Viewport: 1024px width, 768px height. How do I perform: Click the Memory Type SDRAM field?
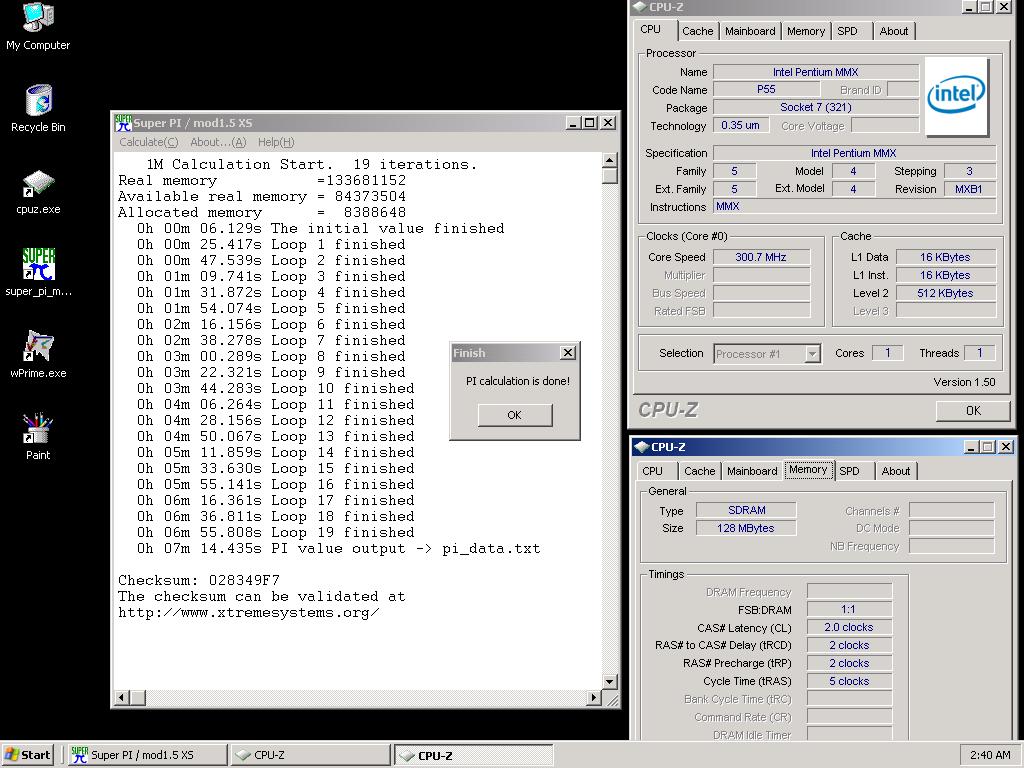click(746, 510)
